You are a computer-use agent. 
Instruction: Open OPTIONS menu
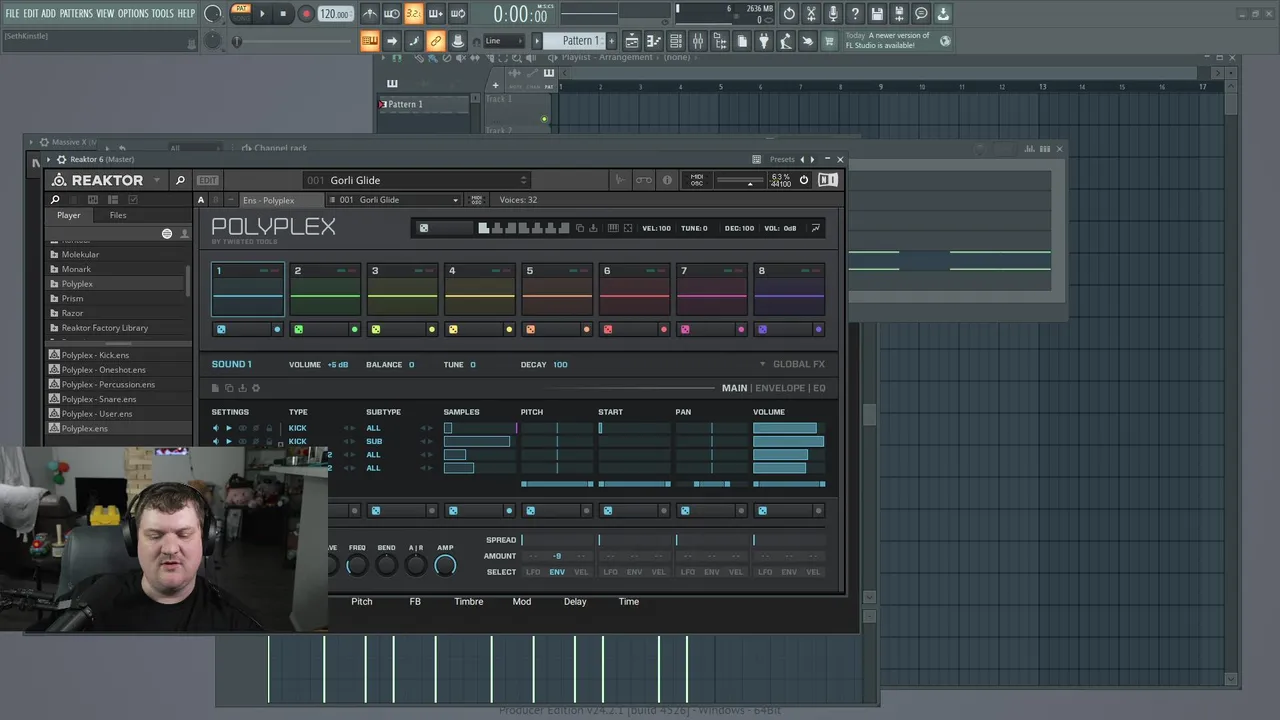[133, 14]
